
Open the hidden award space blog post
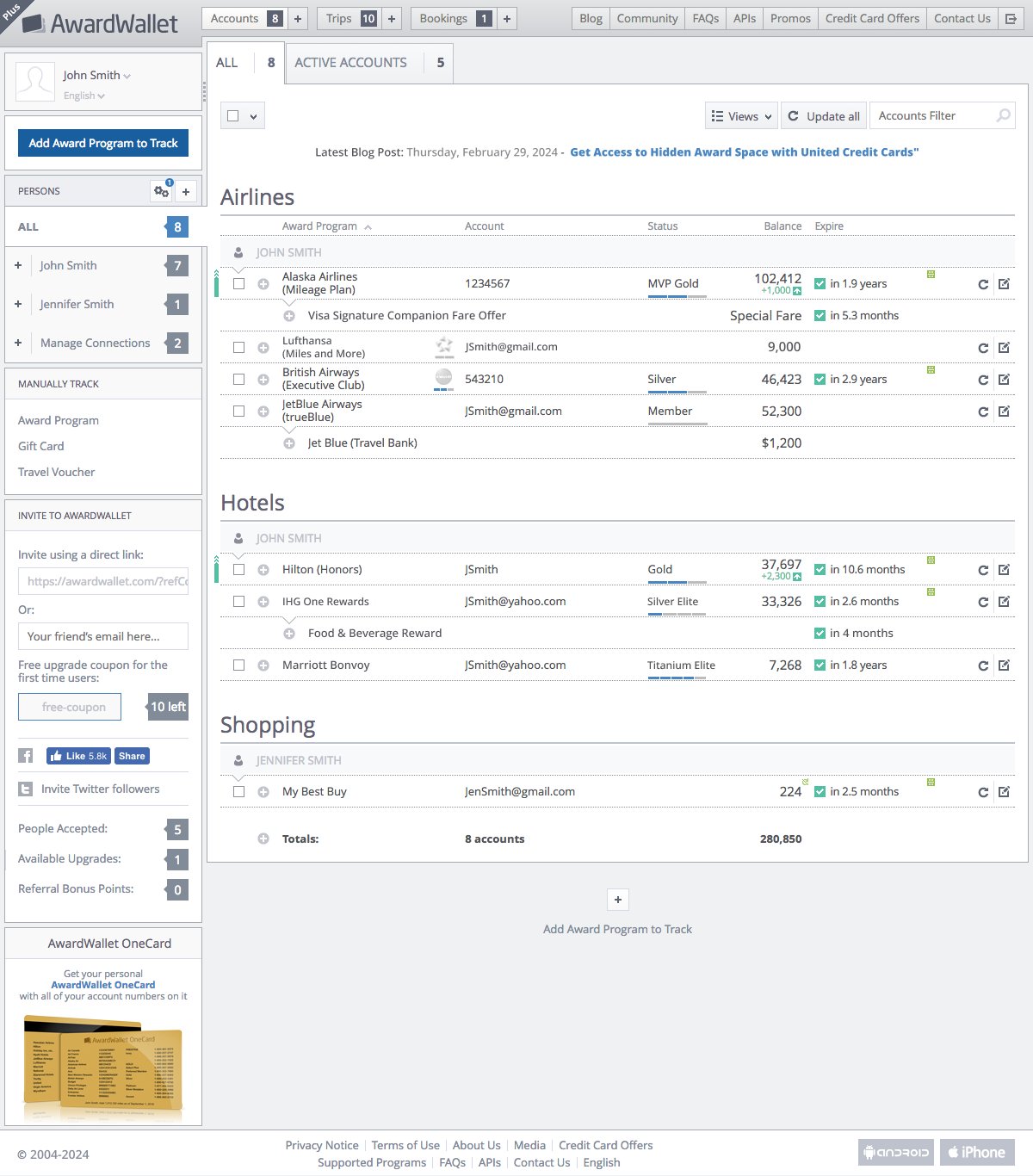coord(745,152)
